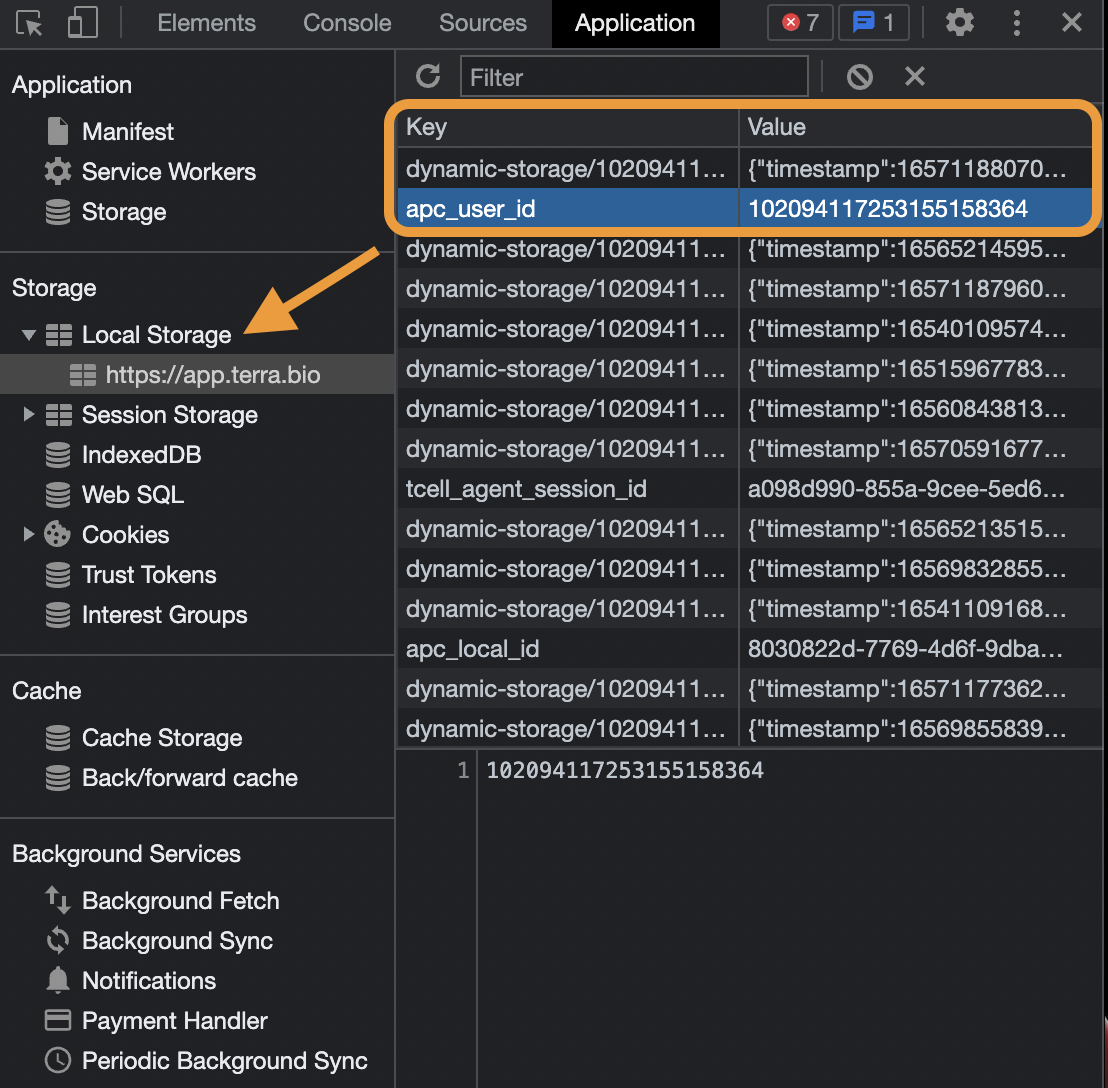Open the three-dot customize menu

click(x=1016, y=23)
